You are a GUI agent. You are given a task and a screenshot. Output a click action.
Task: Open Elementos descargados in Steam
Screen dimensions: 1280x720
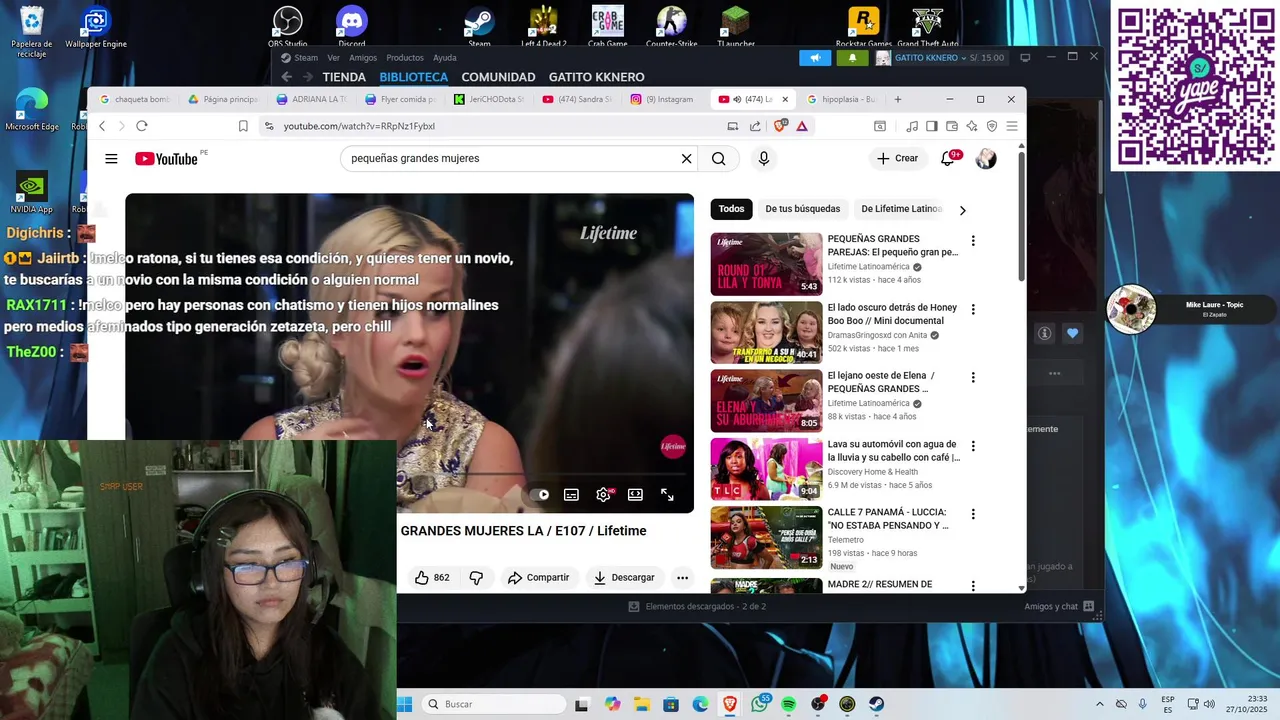click(x=697, y=606)
